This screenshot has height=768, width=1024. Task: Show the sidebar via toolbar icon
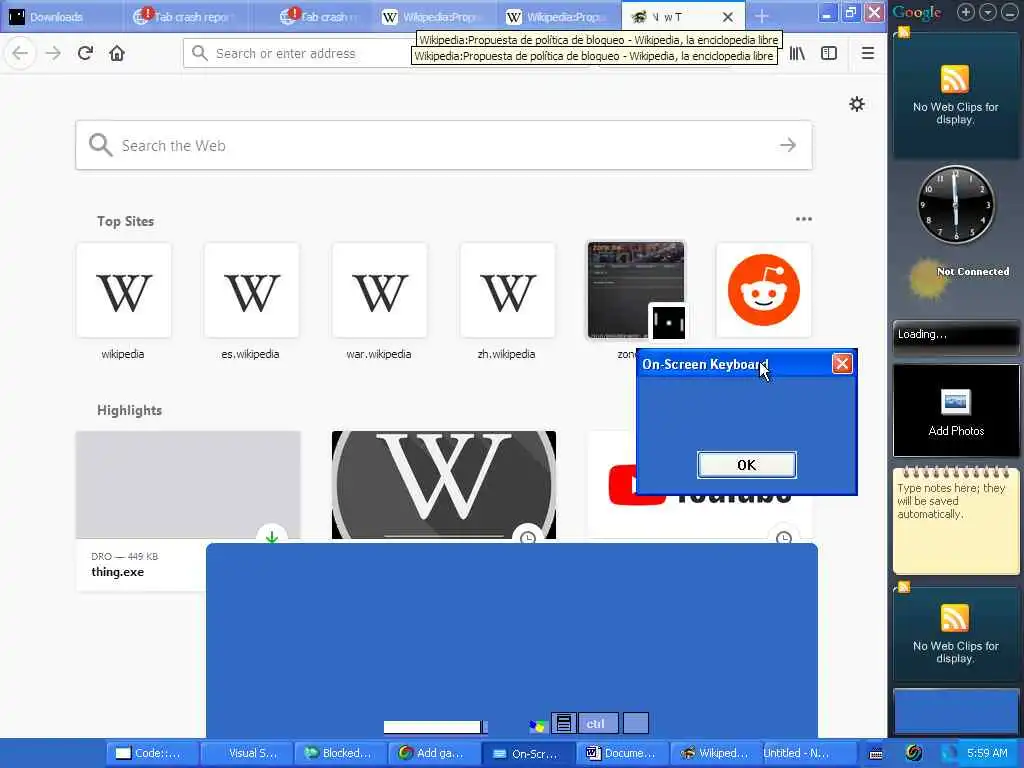point(829,53)
